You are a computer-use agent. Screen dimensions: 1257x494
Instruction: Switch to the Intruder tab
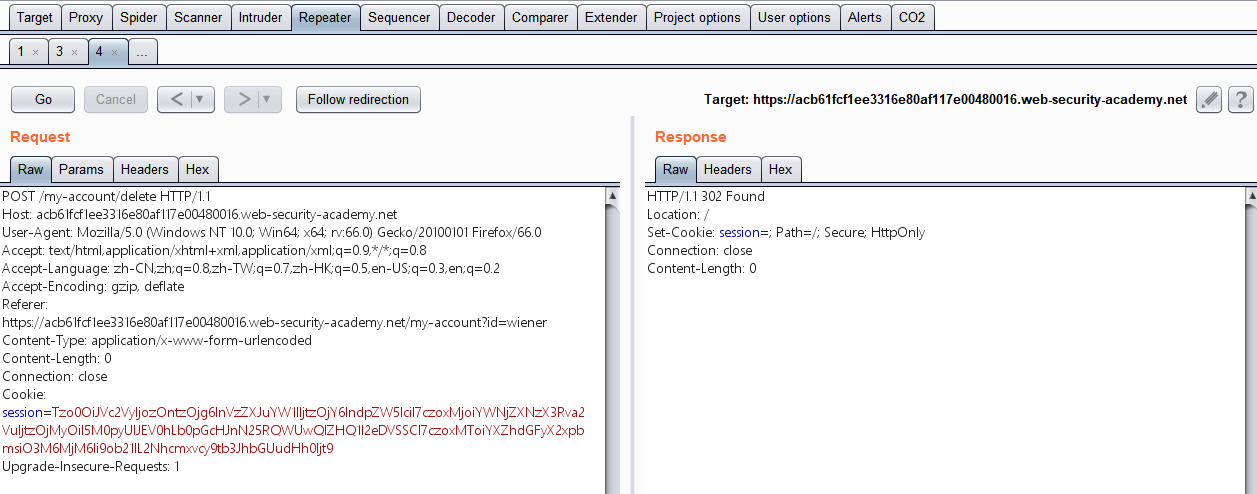click(x=261, y=17)
